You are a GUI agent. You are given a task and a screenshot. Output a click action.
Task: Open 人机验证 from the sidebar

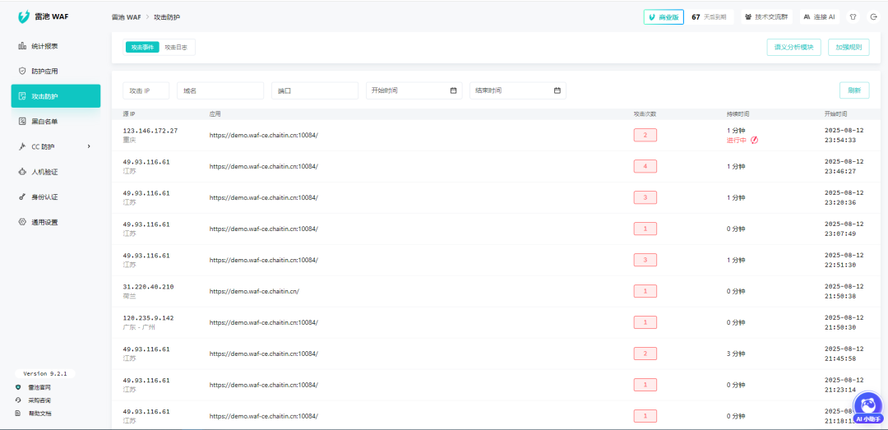(44, 172)
